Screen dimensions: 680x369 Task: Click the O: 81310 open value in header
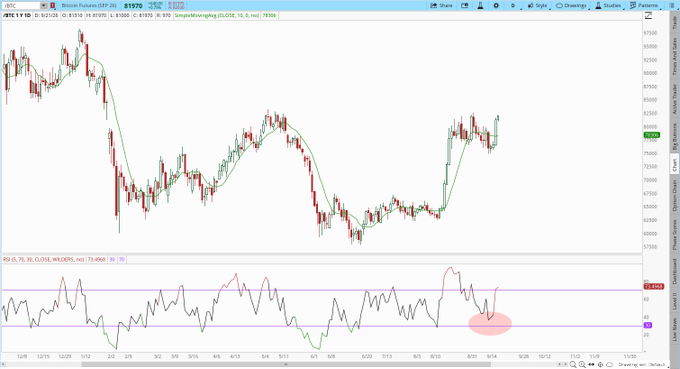[x=72, y=15]
